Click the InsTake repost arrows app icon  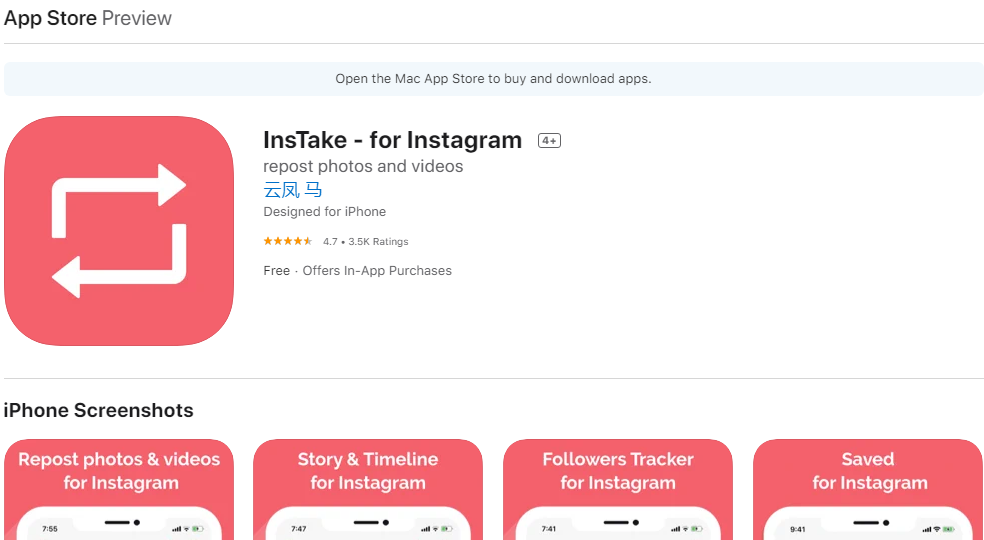[x=119, y=231]
